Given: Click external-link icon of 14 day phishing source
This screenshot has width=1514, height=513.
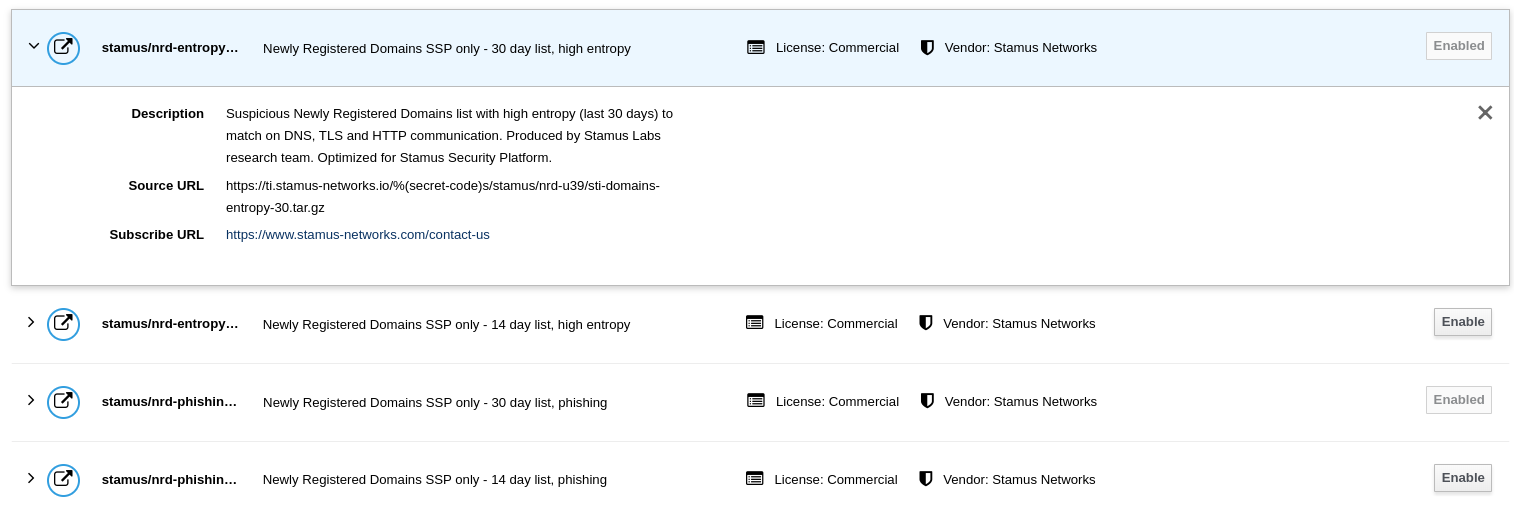Looking at the screenshot, I should click(63, 479).
